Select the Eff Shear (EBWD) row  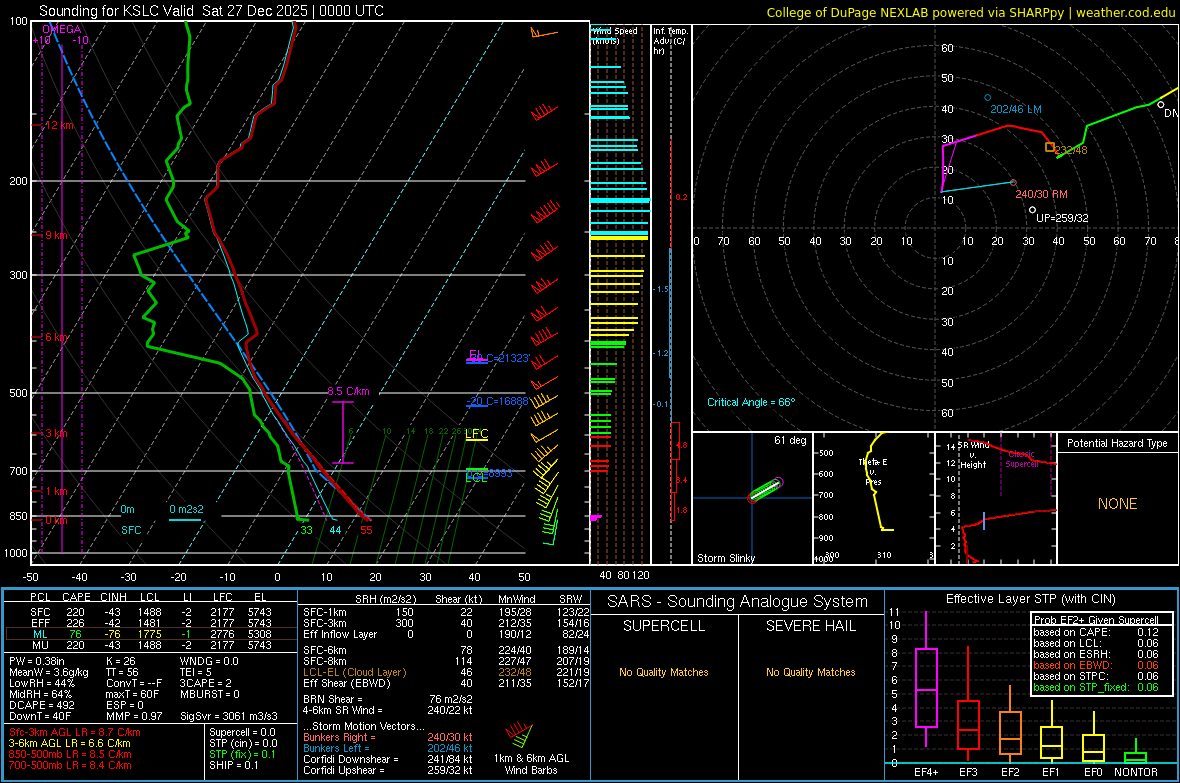446,684
